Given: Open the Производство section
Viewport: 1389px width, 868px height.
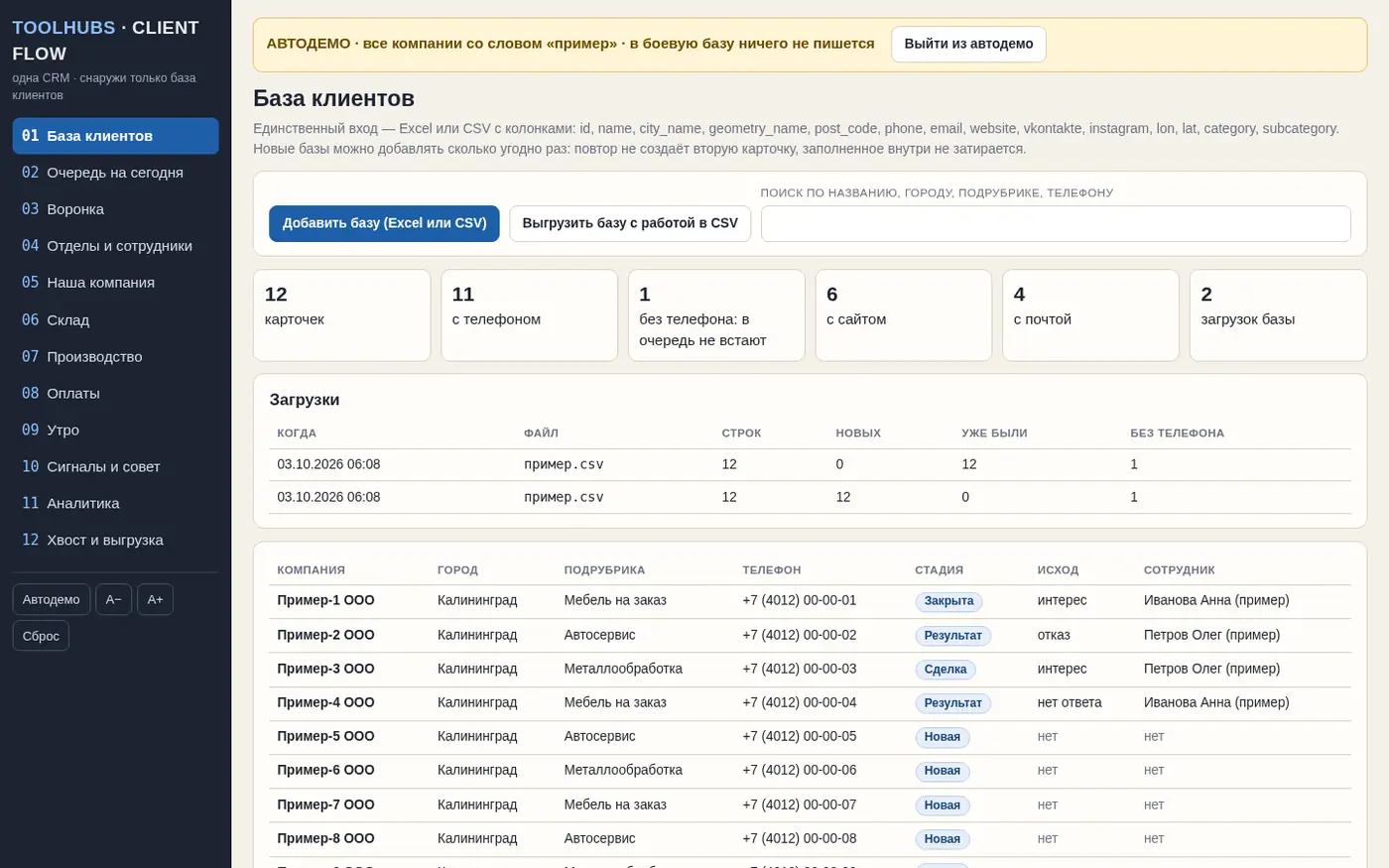Looking at the screenshot, I should pyautogui.click(x=115, y=356).
